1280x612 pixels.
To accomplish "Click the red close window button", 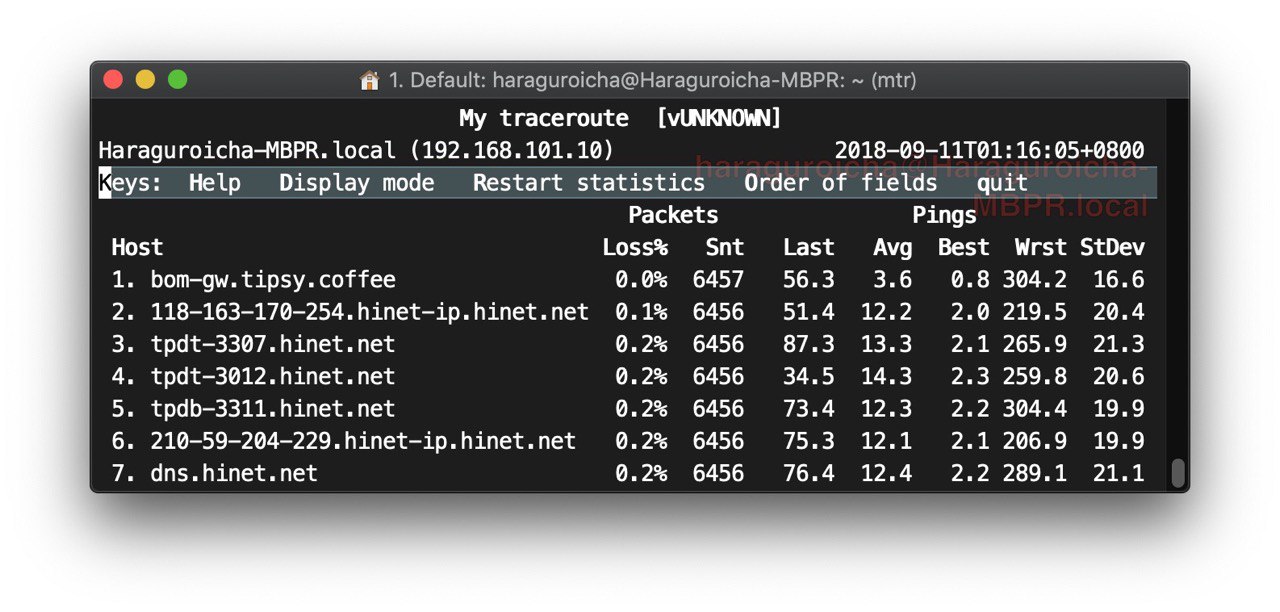I will tap(113, 79).
